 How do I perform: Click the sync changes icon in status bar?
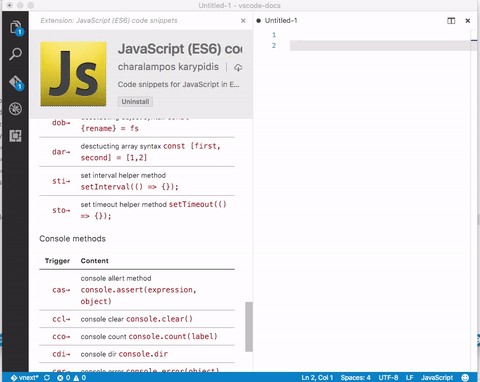47,377
